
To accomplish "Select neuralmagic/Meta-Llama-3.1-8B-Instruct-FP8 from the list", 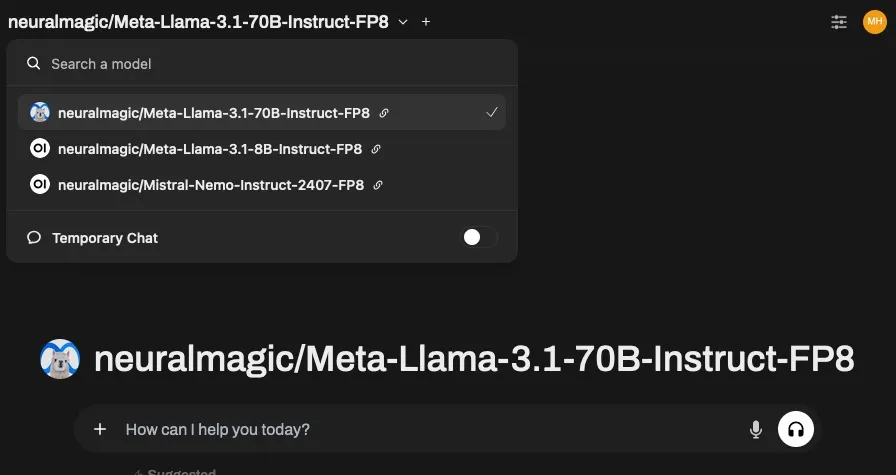I will click(209, 149).
